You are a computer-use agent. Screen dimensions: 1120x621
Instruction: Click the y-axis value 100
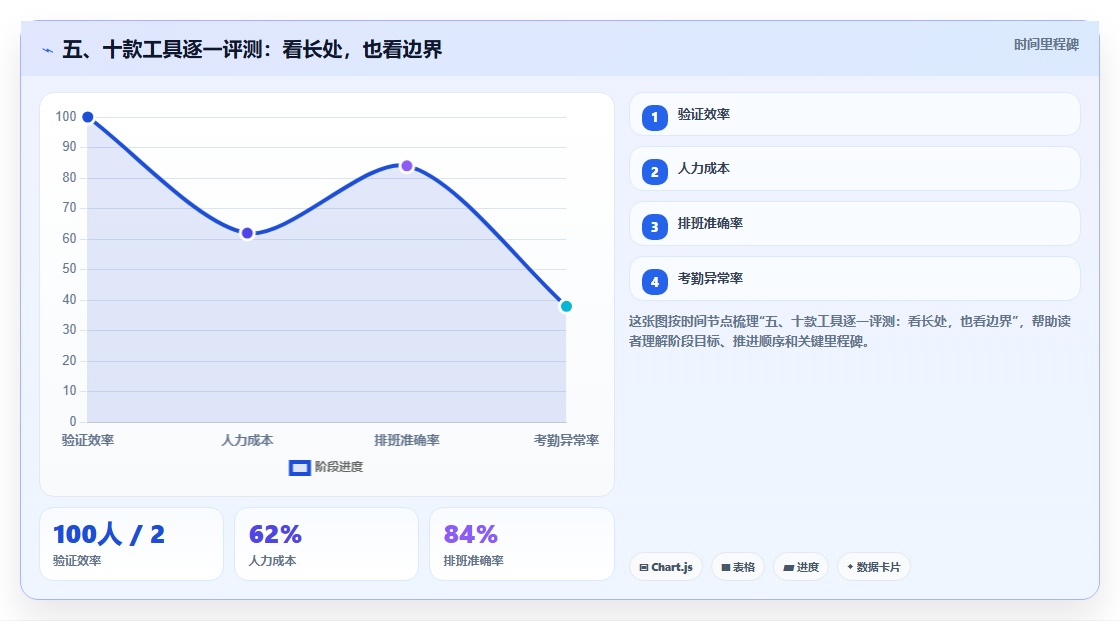[x=66, y=116]
